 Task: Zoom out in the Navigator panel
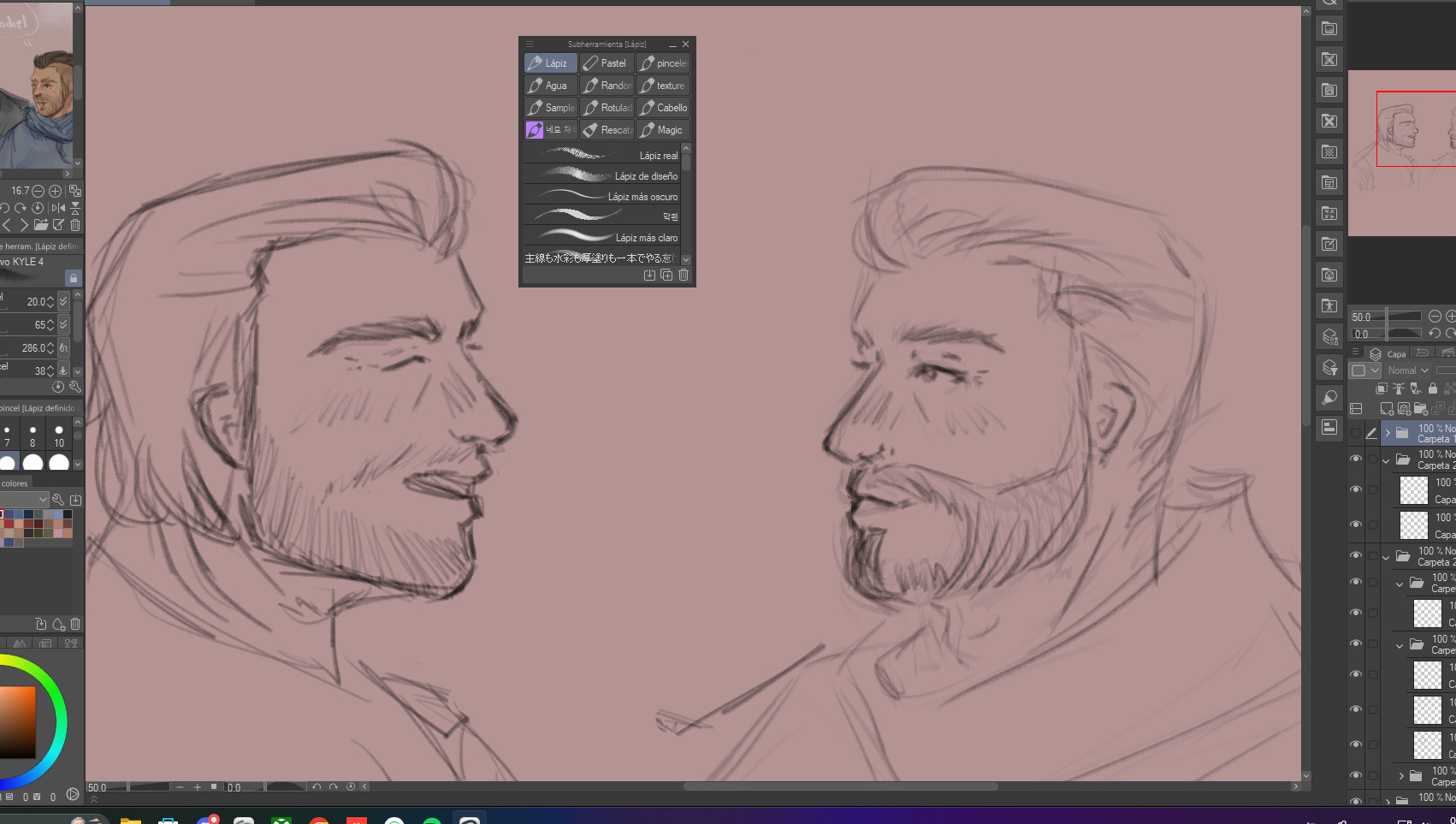pos(1435,317)
